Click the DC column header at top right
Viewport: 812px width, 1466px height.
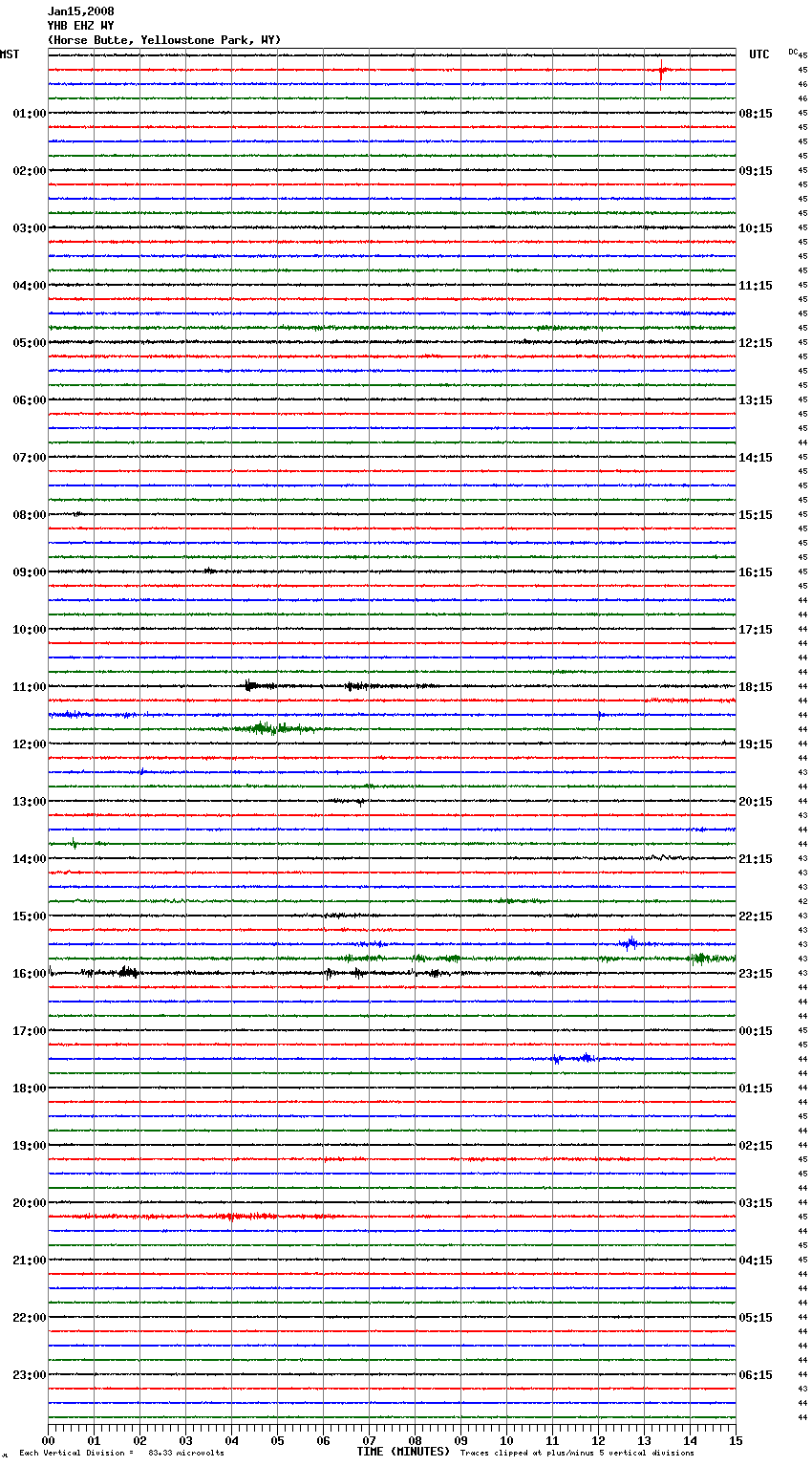[x=793, y=52]
